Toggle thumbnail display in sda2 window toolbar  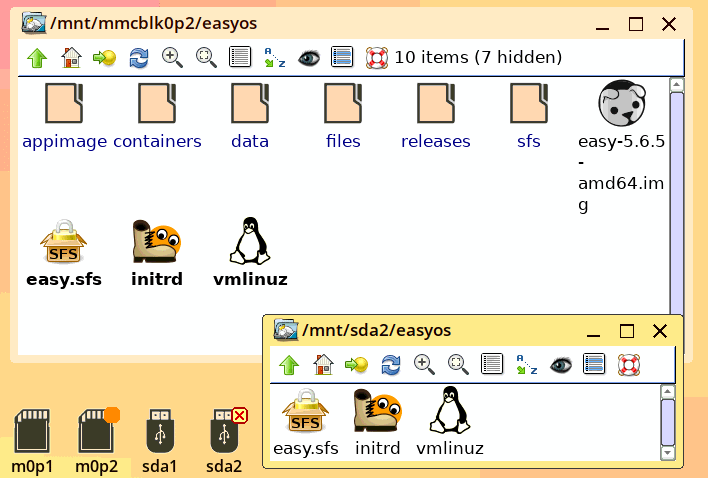[x=594, y=364]
